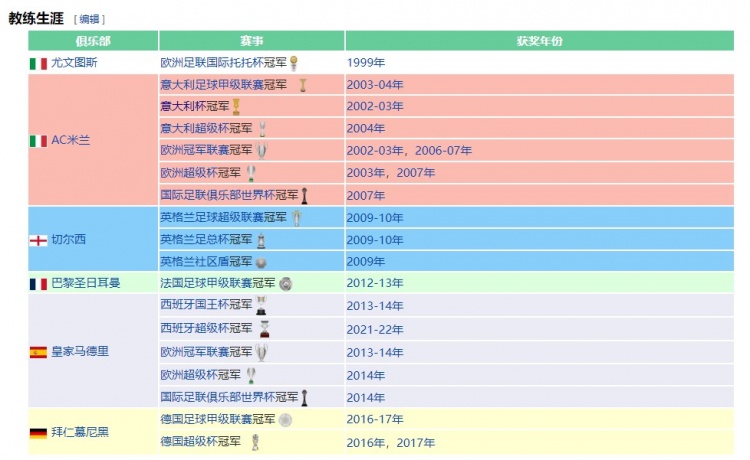Click the trophy icon after 西班牙超级杯冠军
The width and height of the screenshot is (750, 460).
(x=265, y=329)
